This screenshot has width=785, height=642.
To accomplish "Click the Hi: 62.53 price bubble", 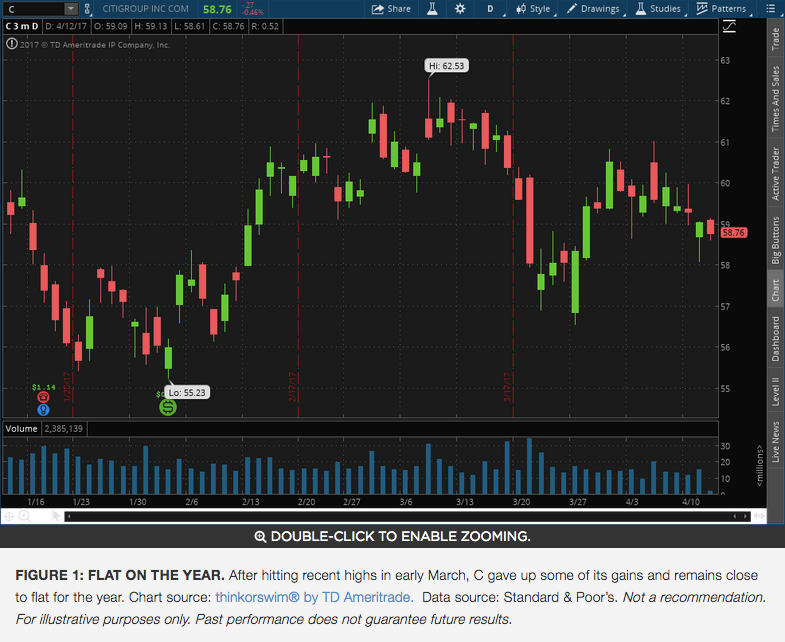I will click(447, 66).
